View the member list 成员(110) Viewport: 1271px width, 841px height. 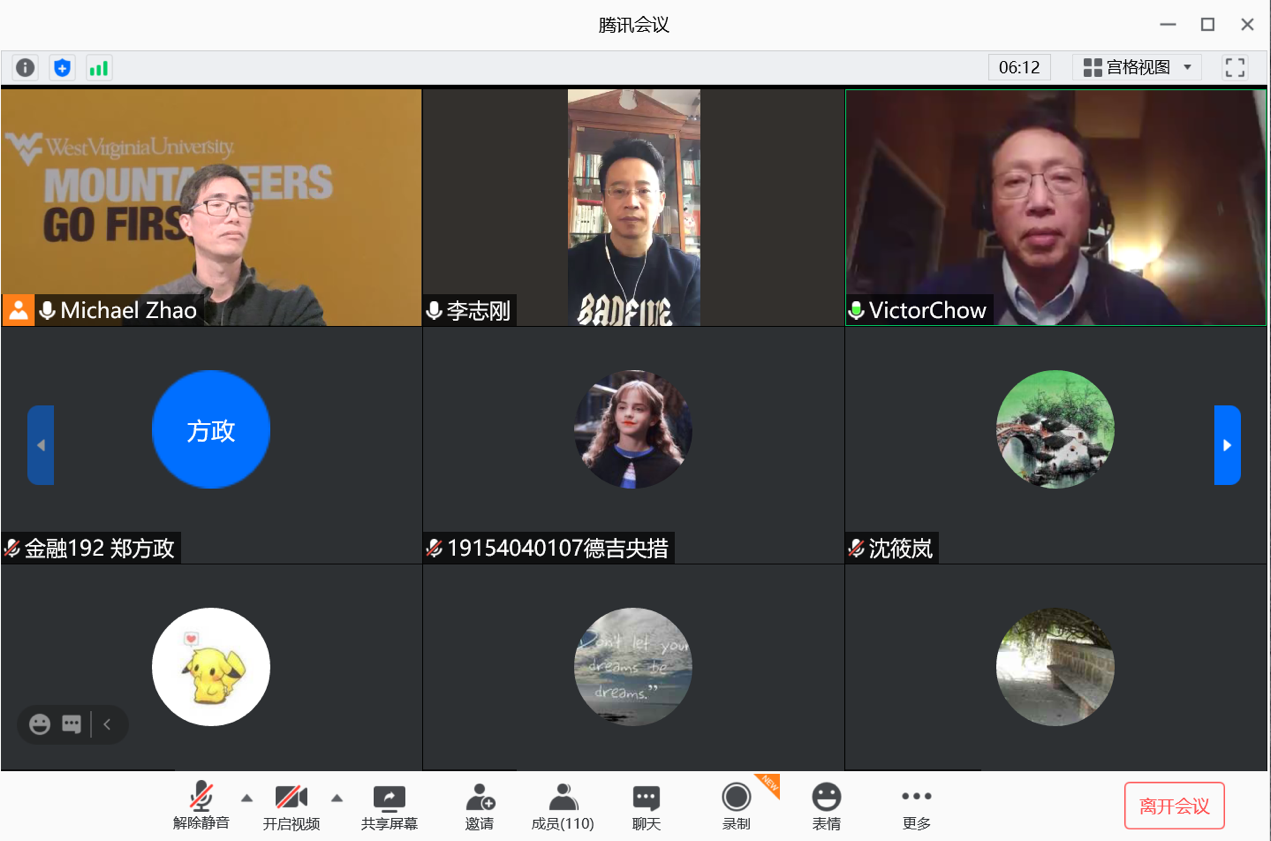(x=562, y=806)
